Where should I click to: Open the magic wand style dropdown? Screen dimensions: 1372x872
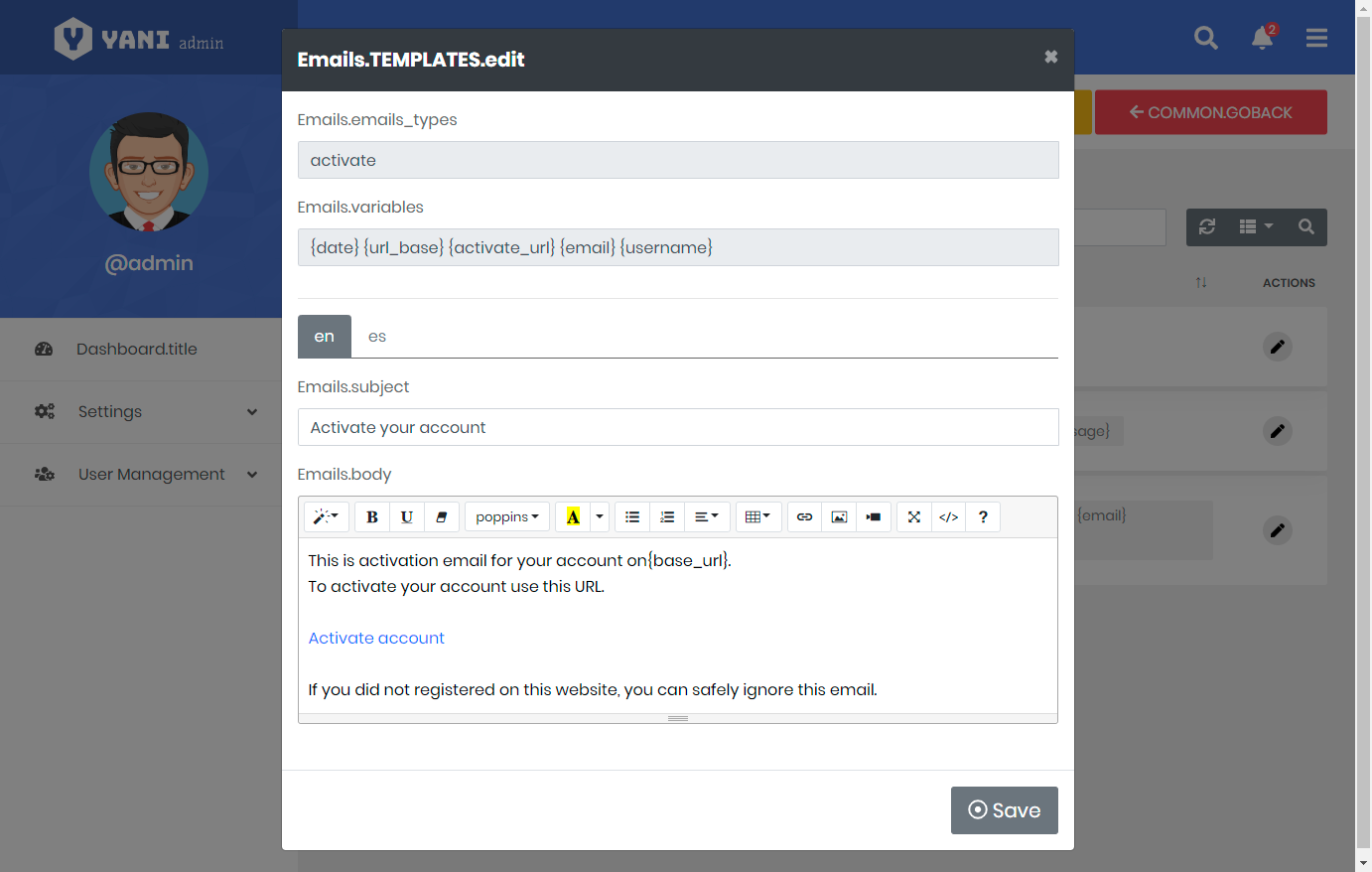[326, 516]
